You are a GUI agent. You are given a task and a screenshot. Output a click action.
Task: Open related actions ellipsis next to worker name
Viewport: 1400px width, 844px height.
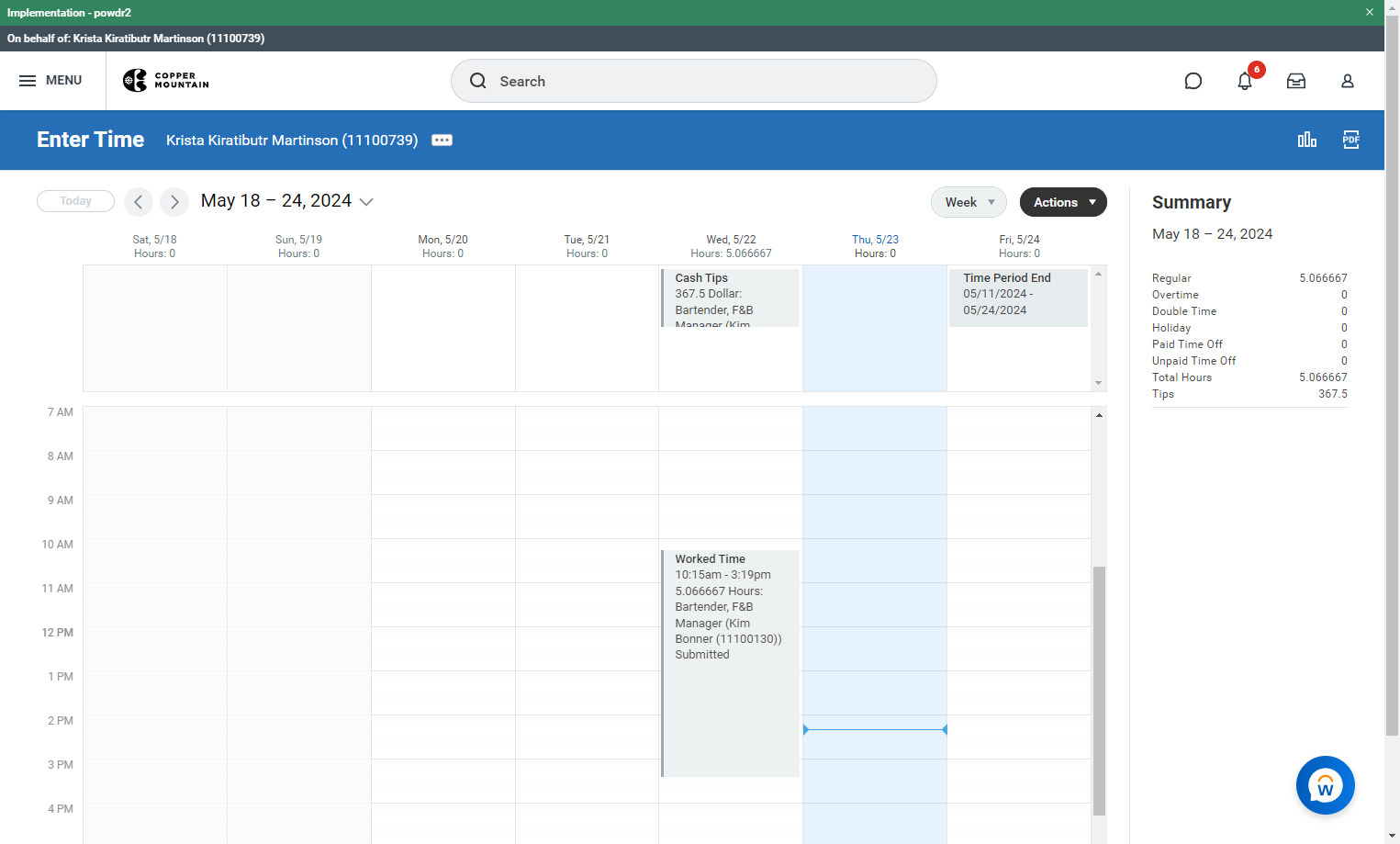442,141
